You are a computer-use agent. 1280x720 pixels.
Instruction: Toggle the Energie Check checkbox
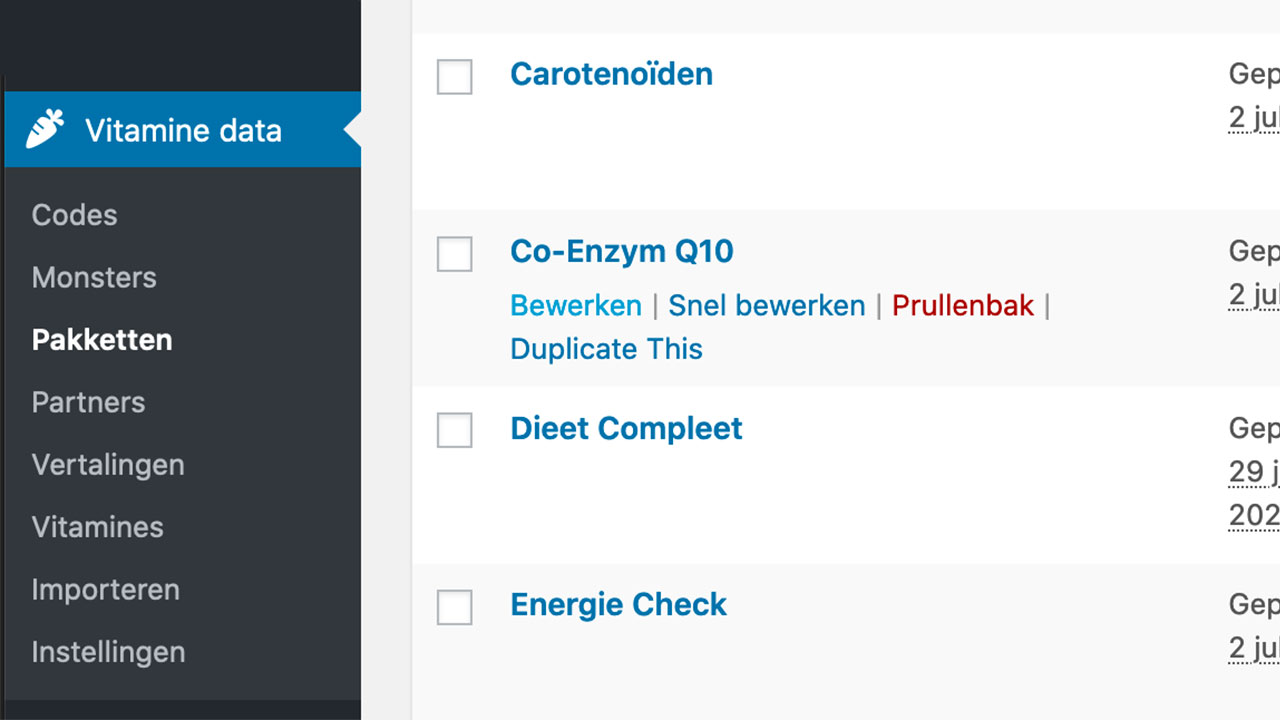coord(455,607)
